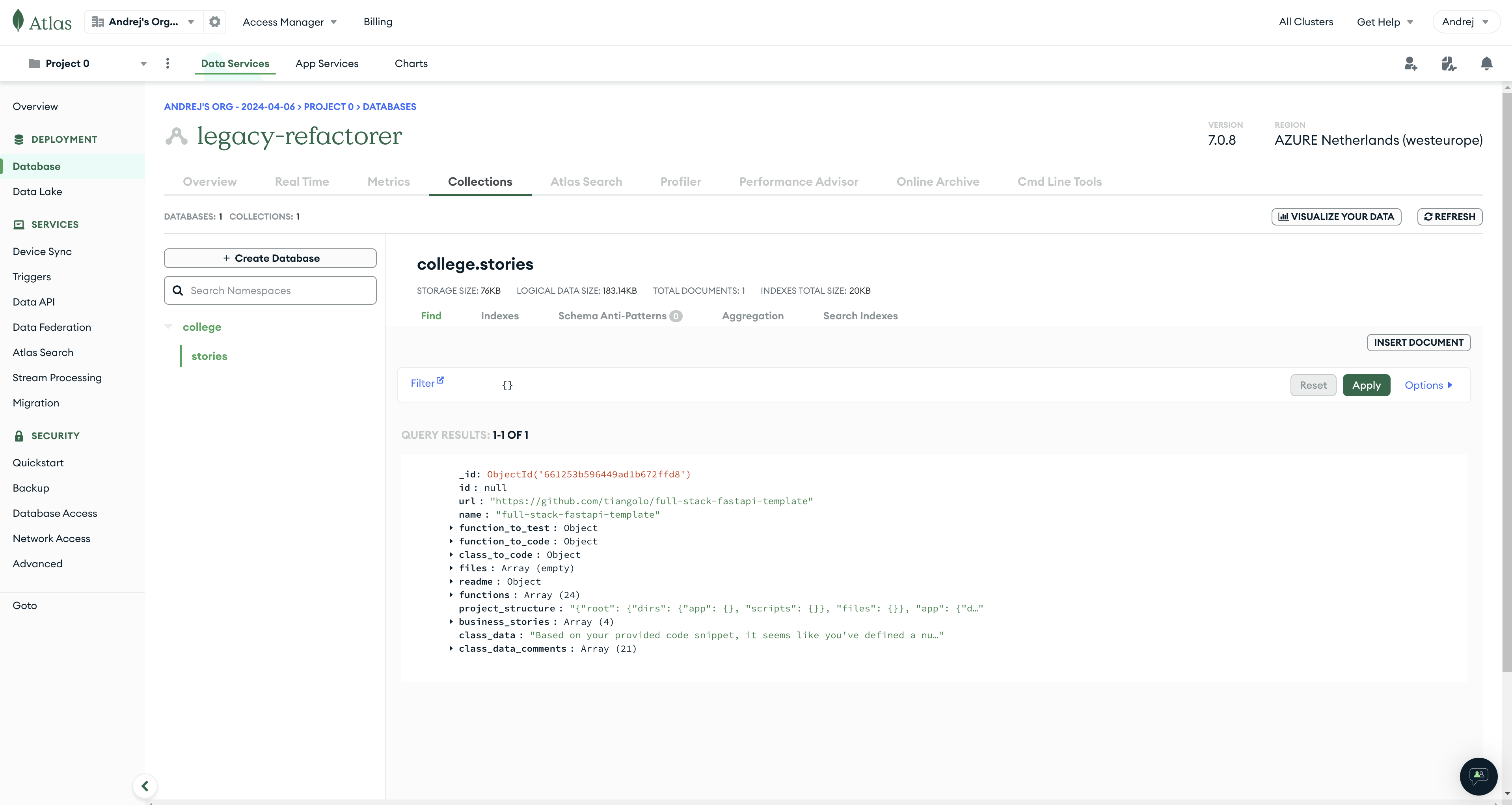1512x805 pixels.
Task: Click the Insert Document button
Action: [1418, 342]
